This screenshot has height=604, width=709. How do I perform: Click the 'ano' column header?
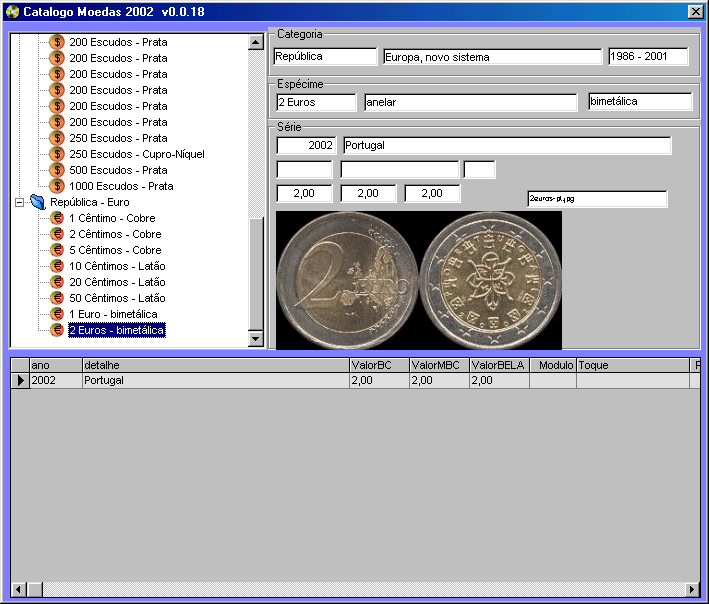(56, 365)
